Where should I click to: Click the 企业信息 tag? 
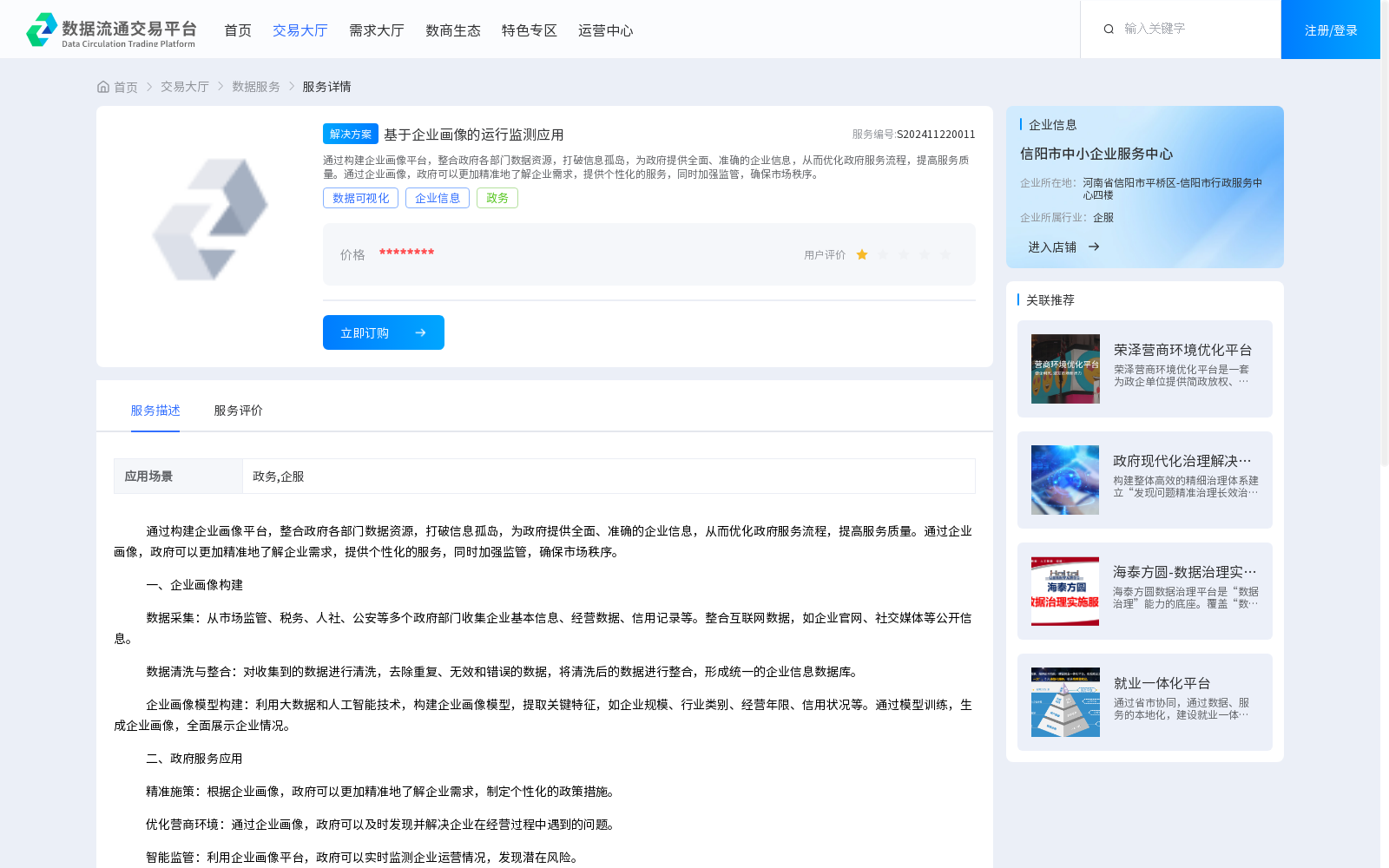tap(438, 198)
